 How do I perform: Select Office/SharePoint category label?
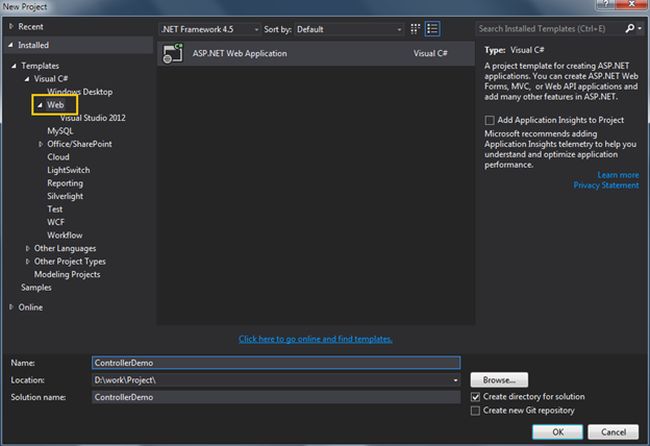pos(80,144)
